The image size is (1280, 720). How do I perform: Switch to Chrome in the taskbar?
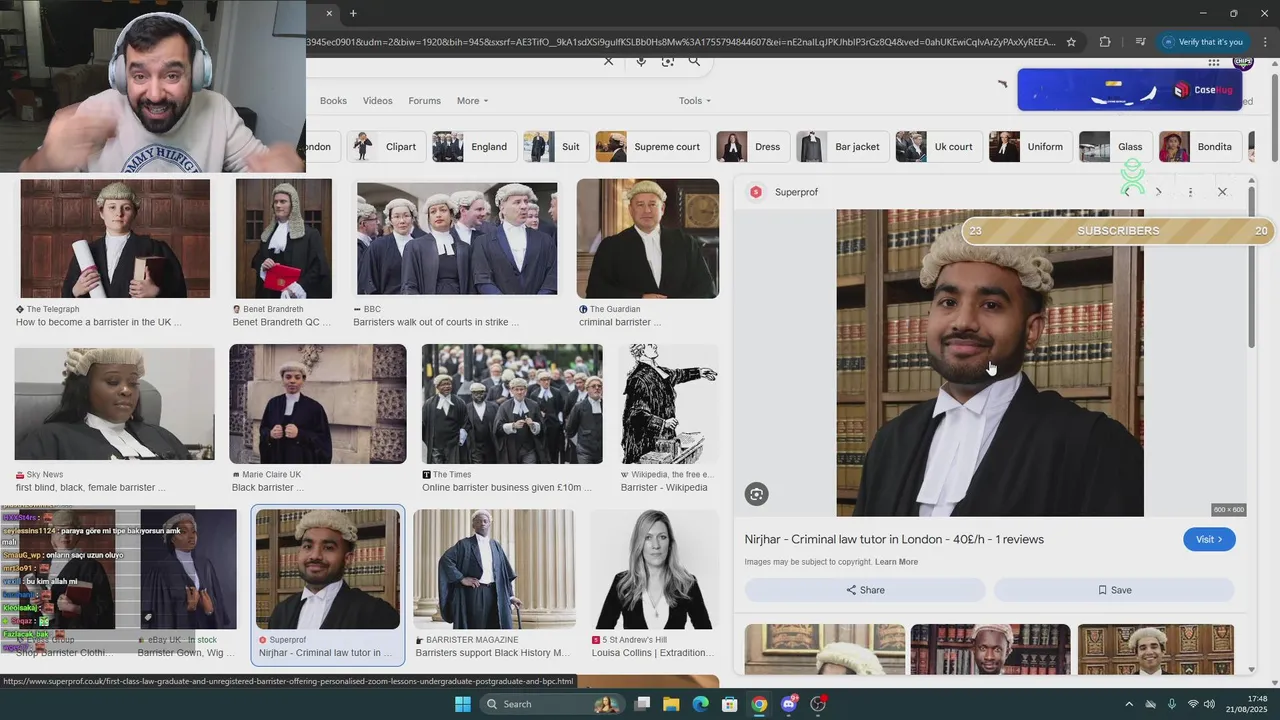tap(759, 704)
